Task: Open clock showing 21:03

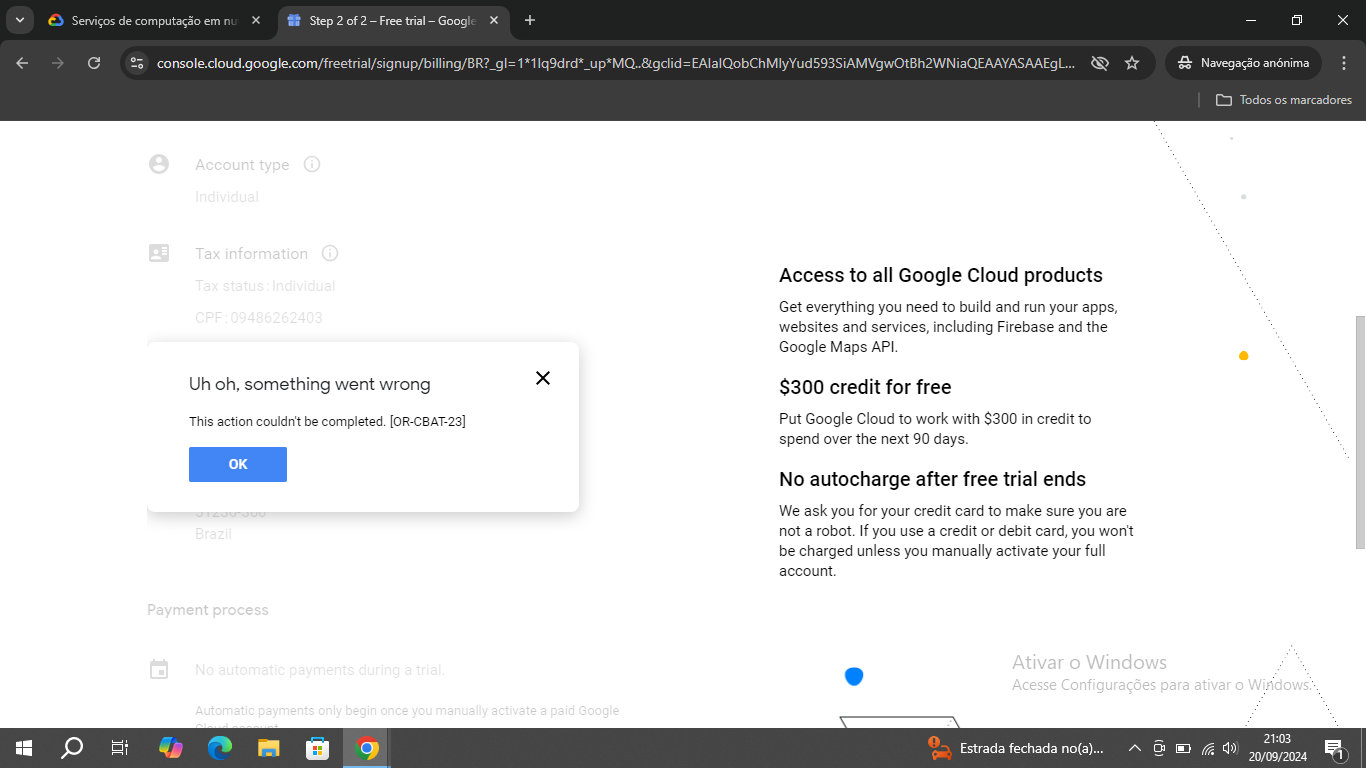Action: [1277, 748]
